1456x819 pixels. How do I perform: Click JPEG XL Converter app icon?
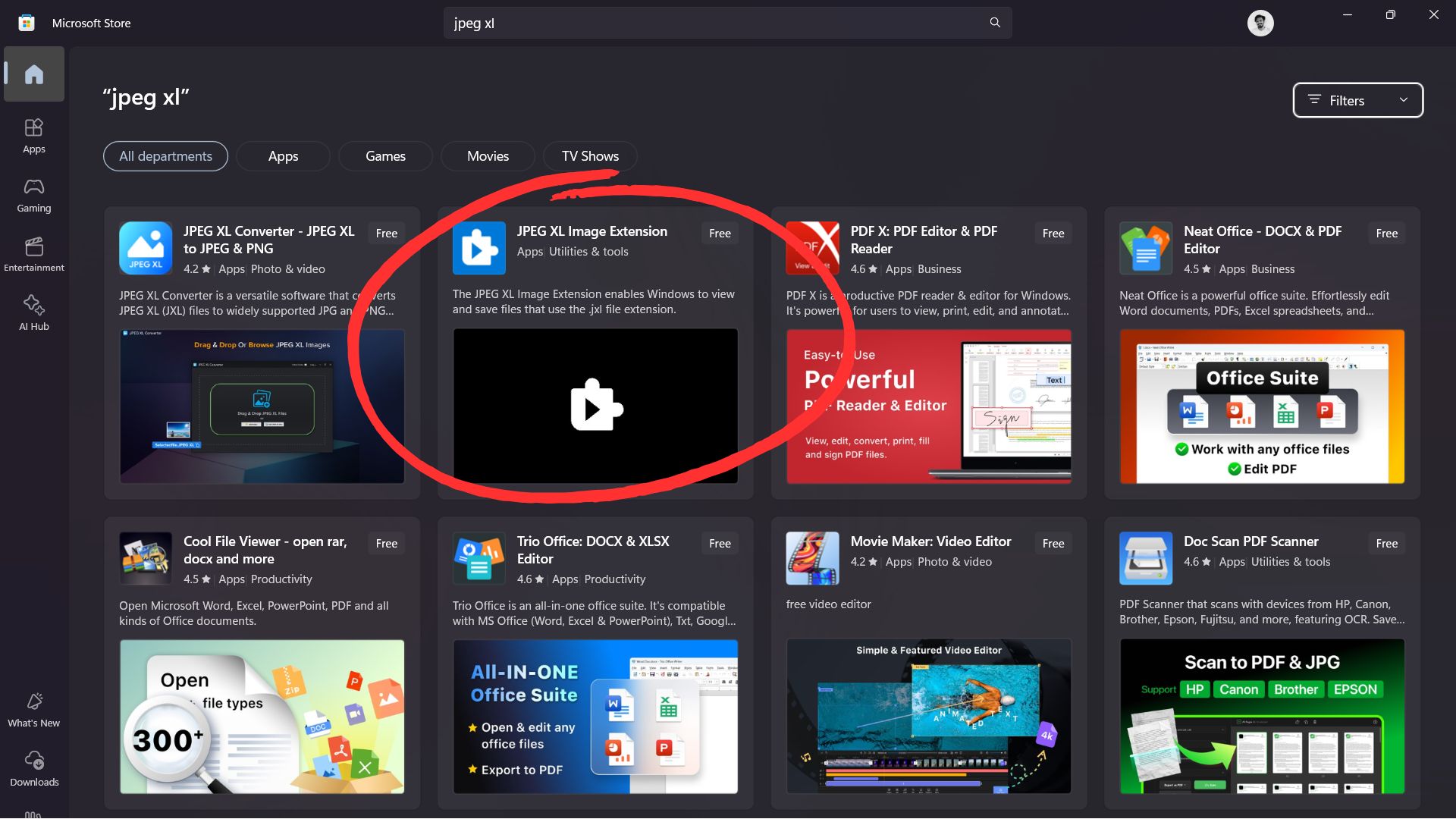click(x=146, y=248)
